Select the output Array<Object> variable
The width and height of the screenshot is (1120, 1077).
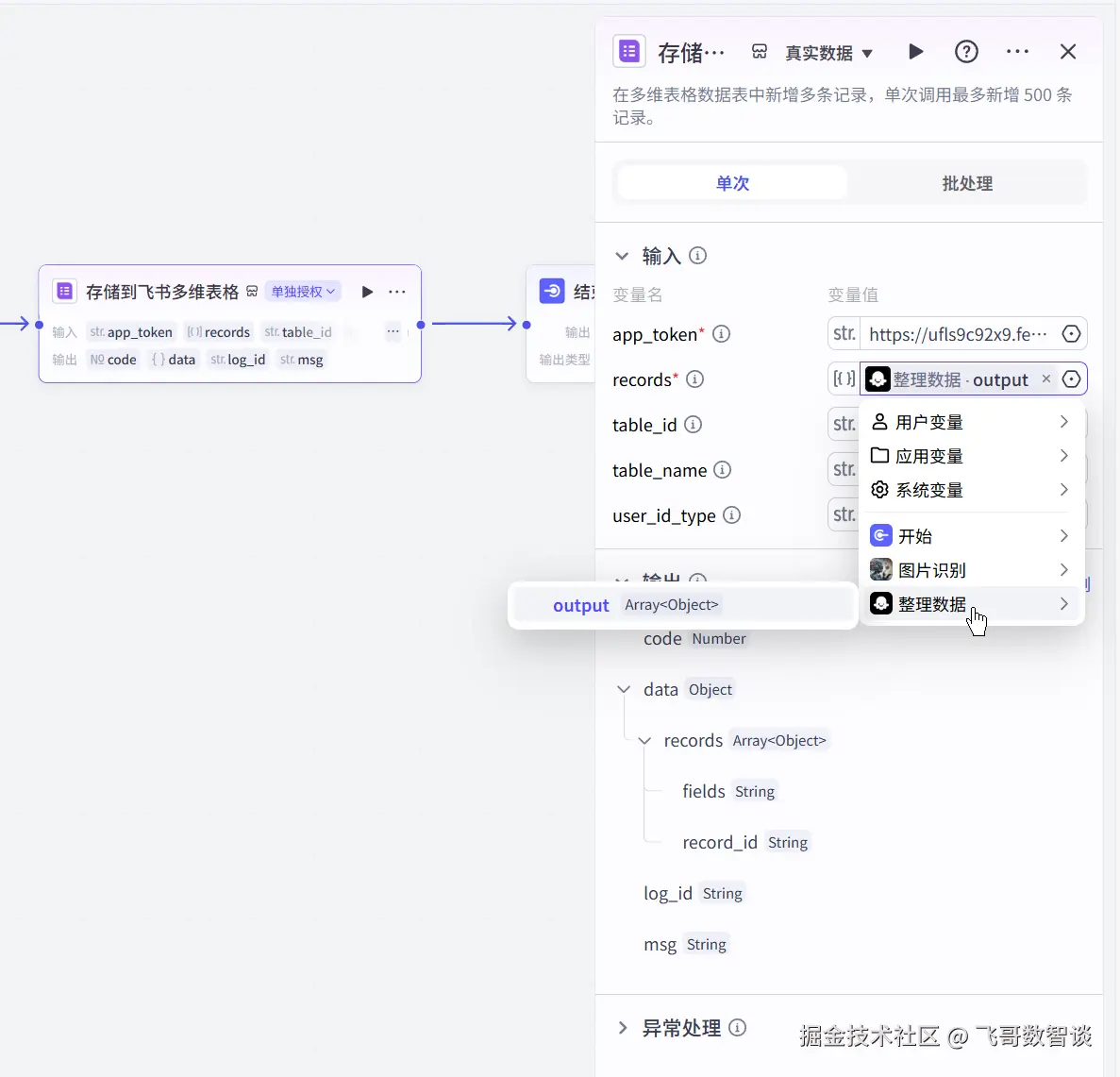coord(682,605)
